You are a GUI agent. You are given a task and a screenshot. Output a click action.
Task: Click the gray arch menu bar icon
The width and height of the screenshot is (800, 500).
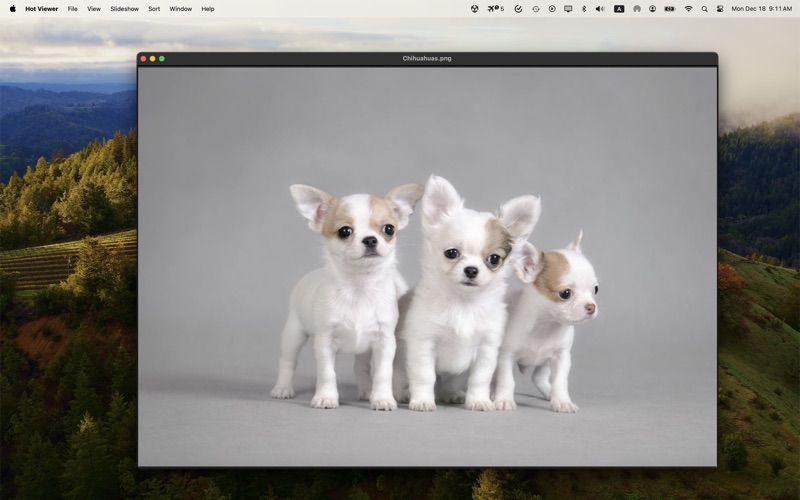(637, 9)
